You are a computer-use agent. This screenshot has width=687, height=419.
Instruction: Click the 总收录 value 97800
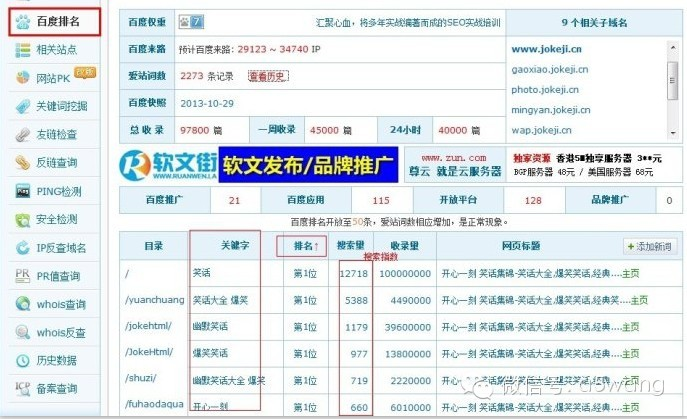pos(195,130)
